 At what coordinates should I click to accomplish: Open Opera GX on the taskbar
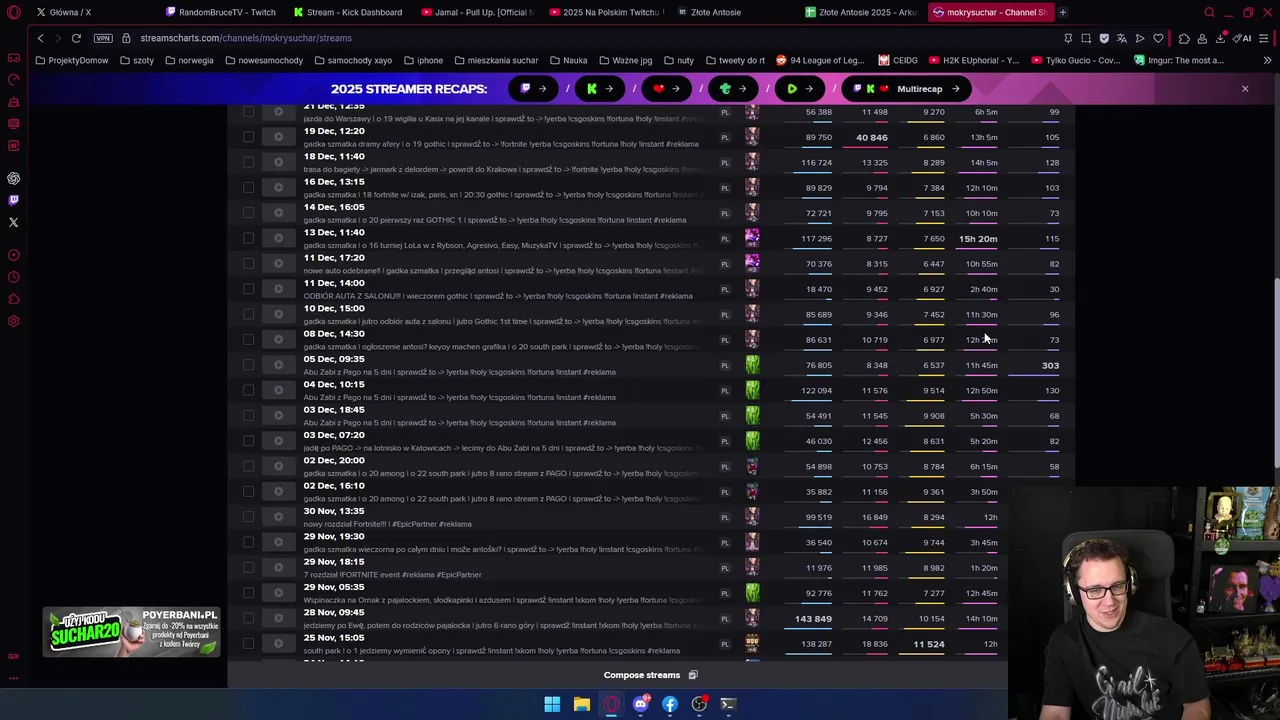coord(611,704)
